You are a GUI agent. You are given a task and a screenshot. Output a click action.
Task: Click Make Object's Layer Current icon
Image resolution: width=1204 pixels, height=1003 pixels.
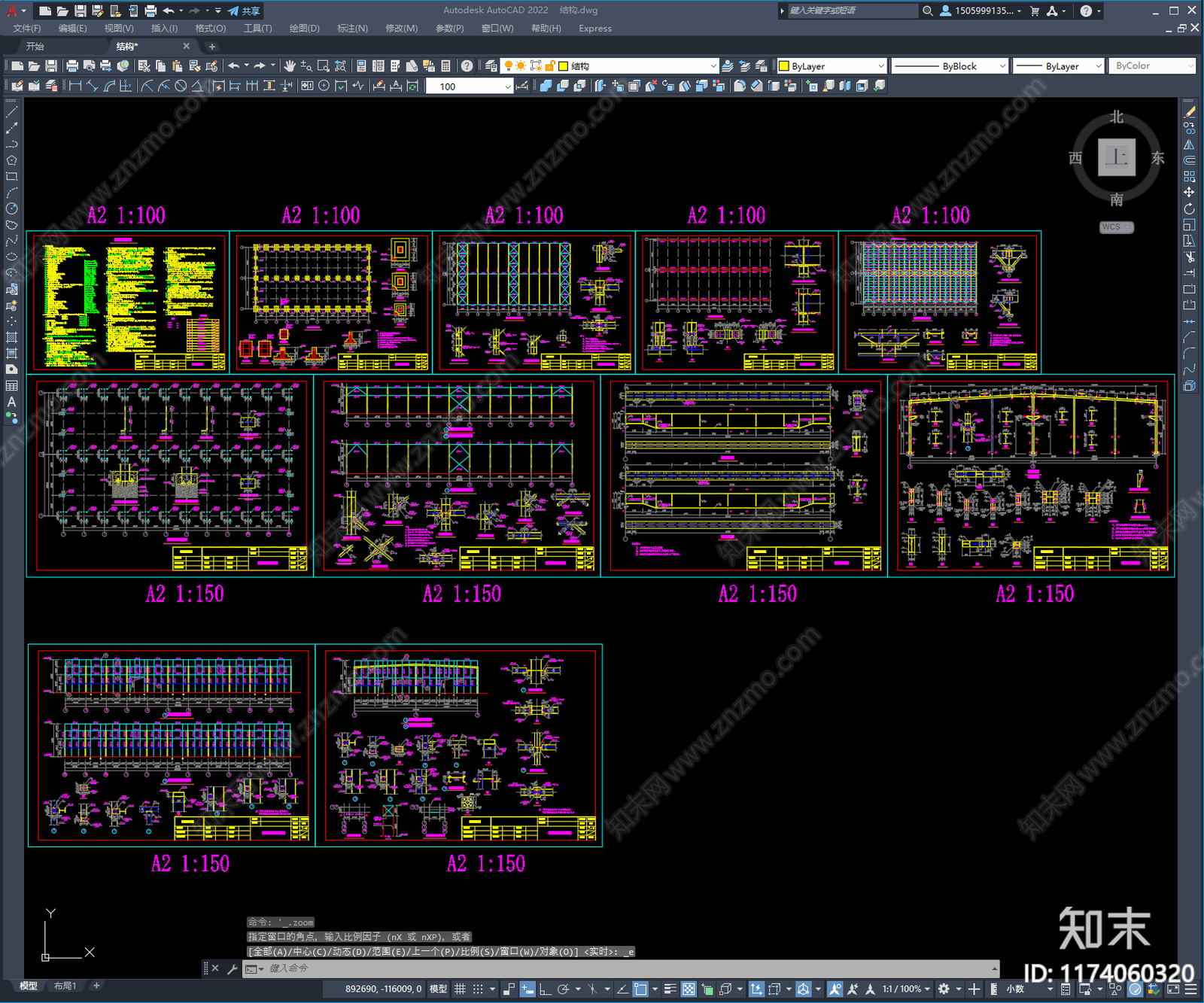click(x=728, y=66)
